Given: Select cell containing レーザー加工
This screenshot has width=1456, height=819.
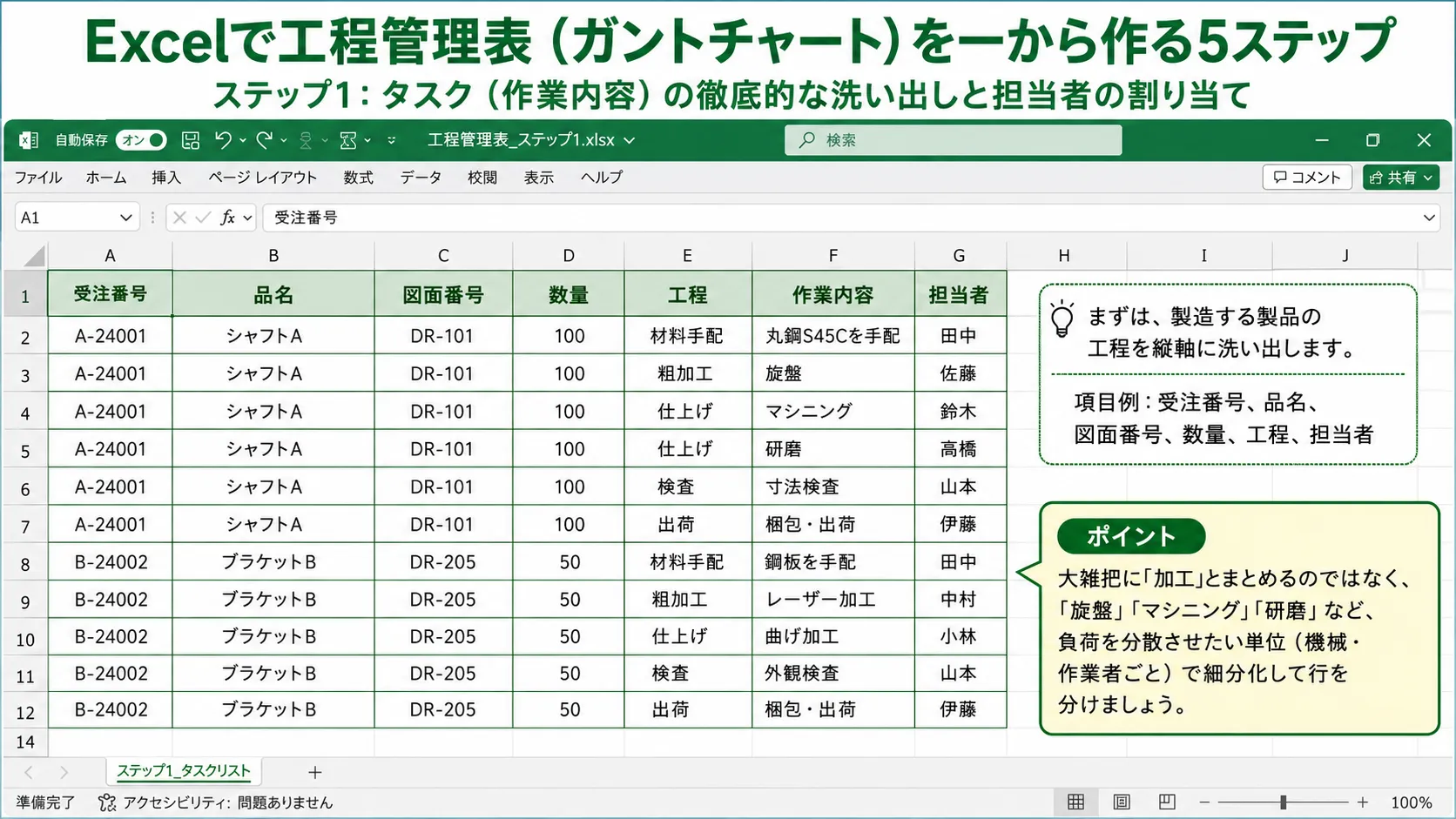Looking at the screenshot, I should click(833, 600).
